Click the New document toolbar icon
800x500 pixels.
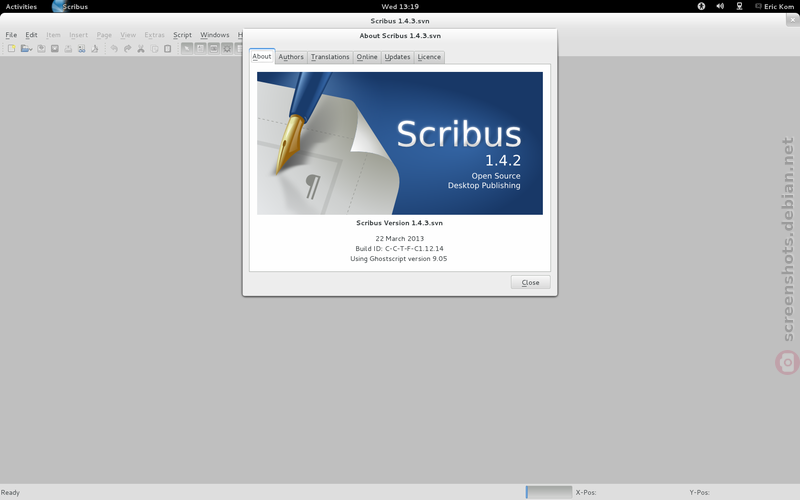[11, 48]
